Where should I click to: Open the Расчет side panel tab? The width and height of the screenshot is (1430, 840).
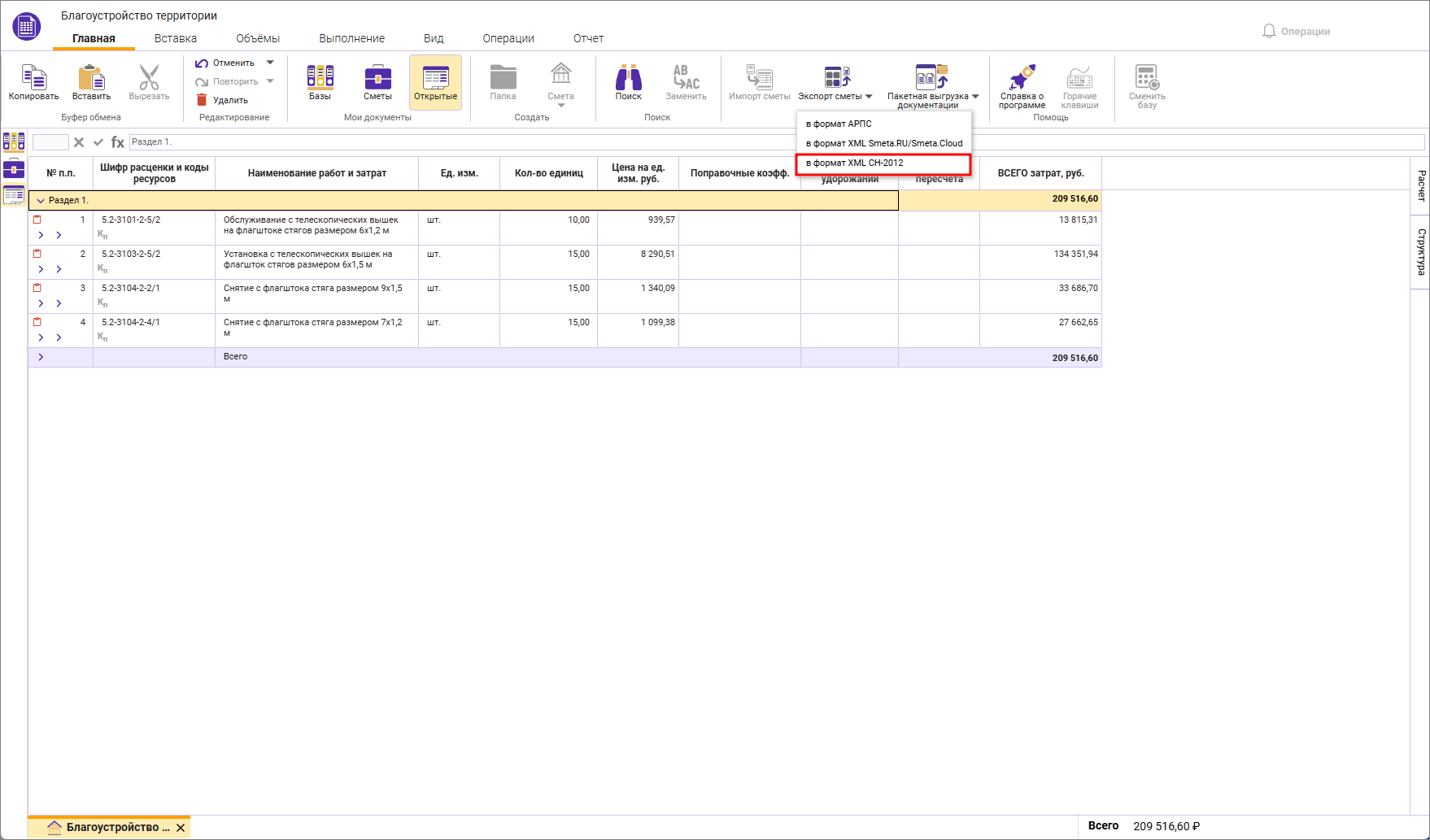click(1420, 185)
